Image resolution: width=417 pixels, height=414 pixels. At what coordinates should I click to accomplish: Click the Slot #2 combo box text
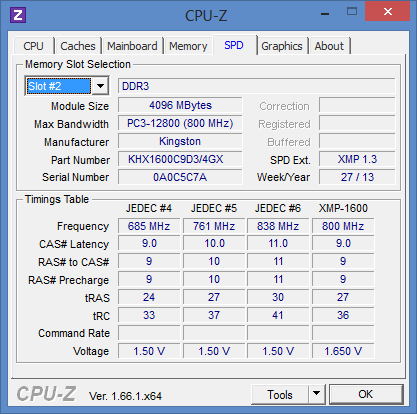tap(59, 86)
